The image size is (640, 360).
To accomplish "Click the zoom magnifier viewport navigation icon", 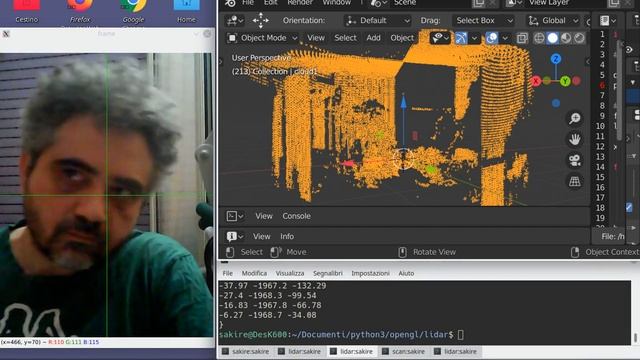I will coord(575,118).
